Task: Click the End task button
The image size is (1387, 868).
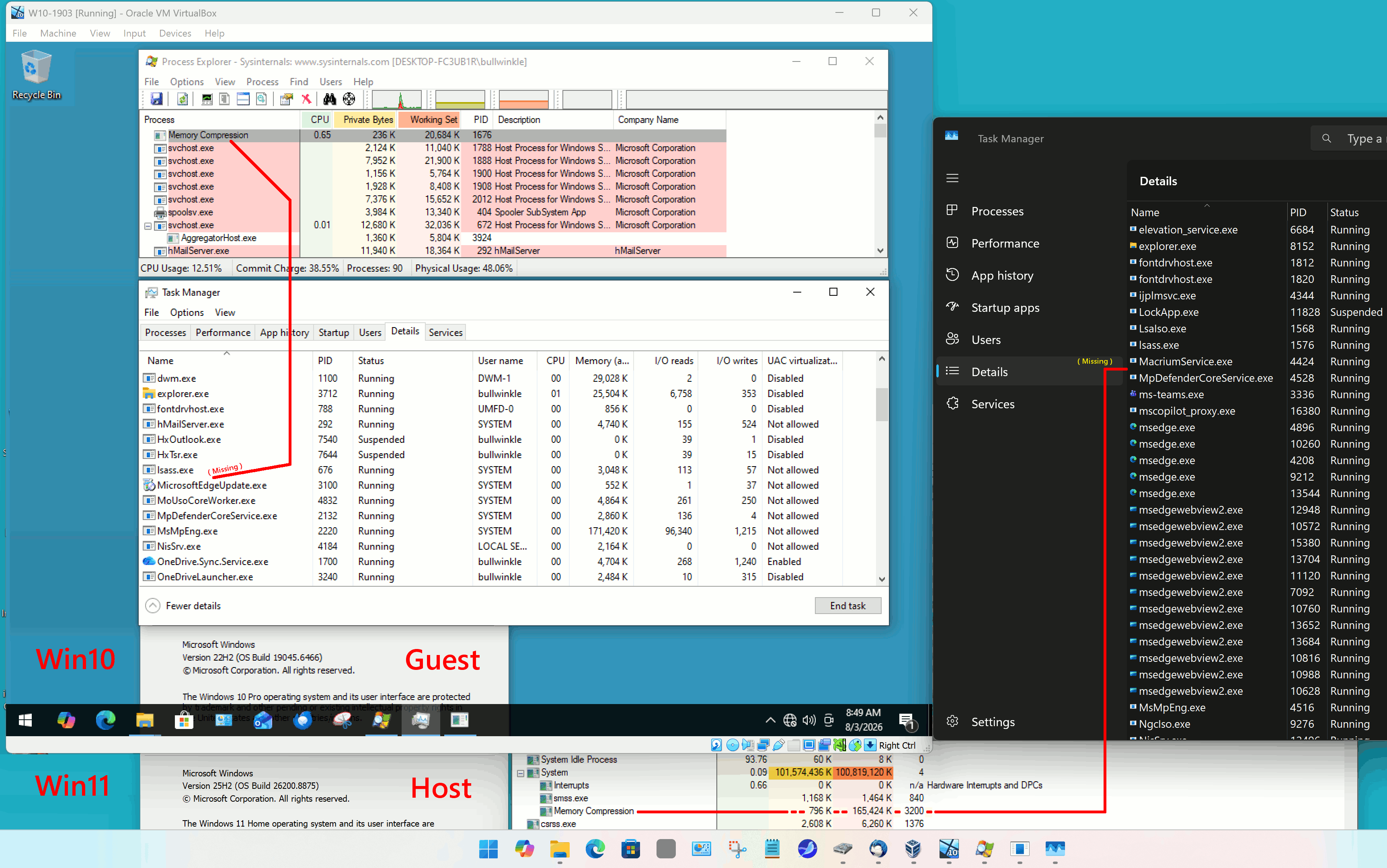Action: click(848, 606)
